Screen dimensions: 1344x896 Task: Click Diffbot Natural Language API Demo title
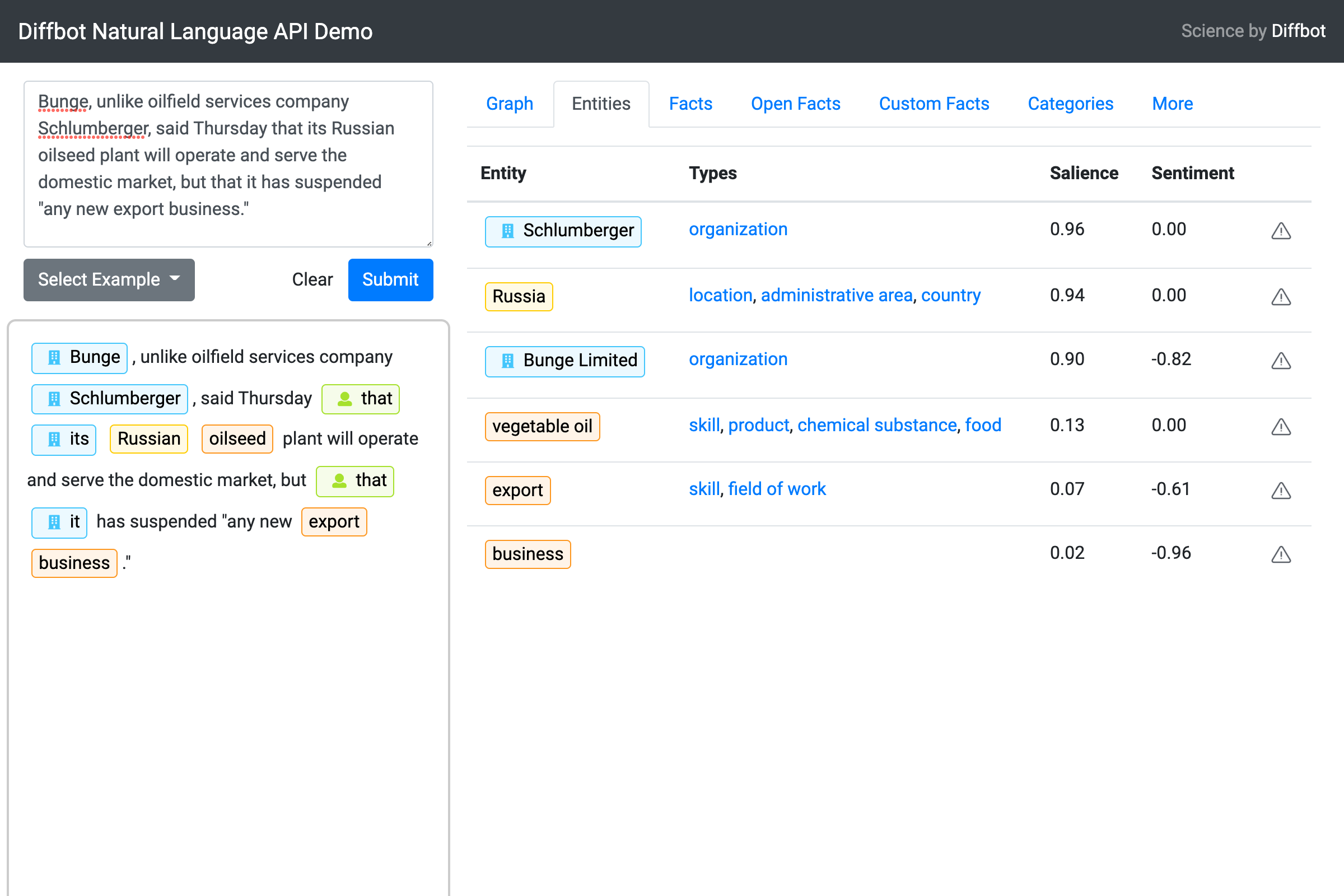point(195,31)
